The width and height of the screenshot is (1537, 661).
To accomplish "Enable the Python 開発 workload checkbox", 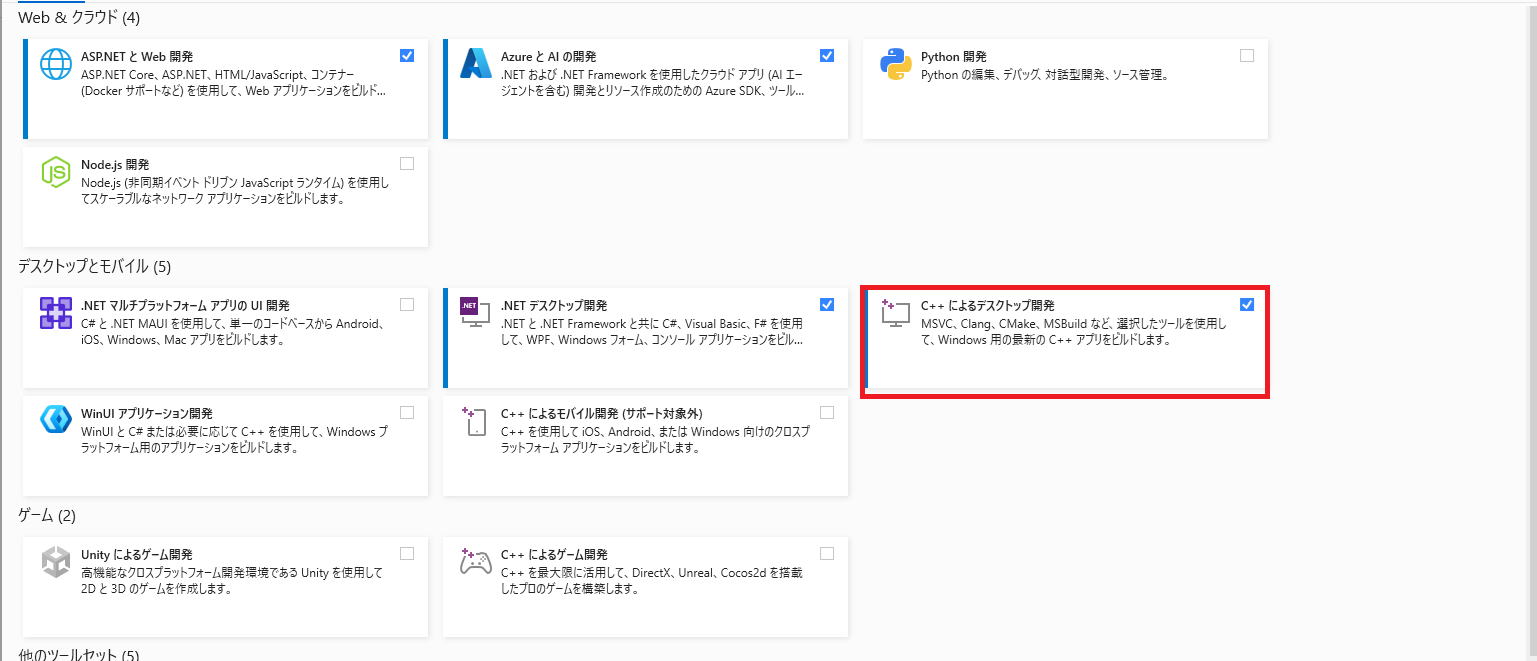I will (1247, 56).
